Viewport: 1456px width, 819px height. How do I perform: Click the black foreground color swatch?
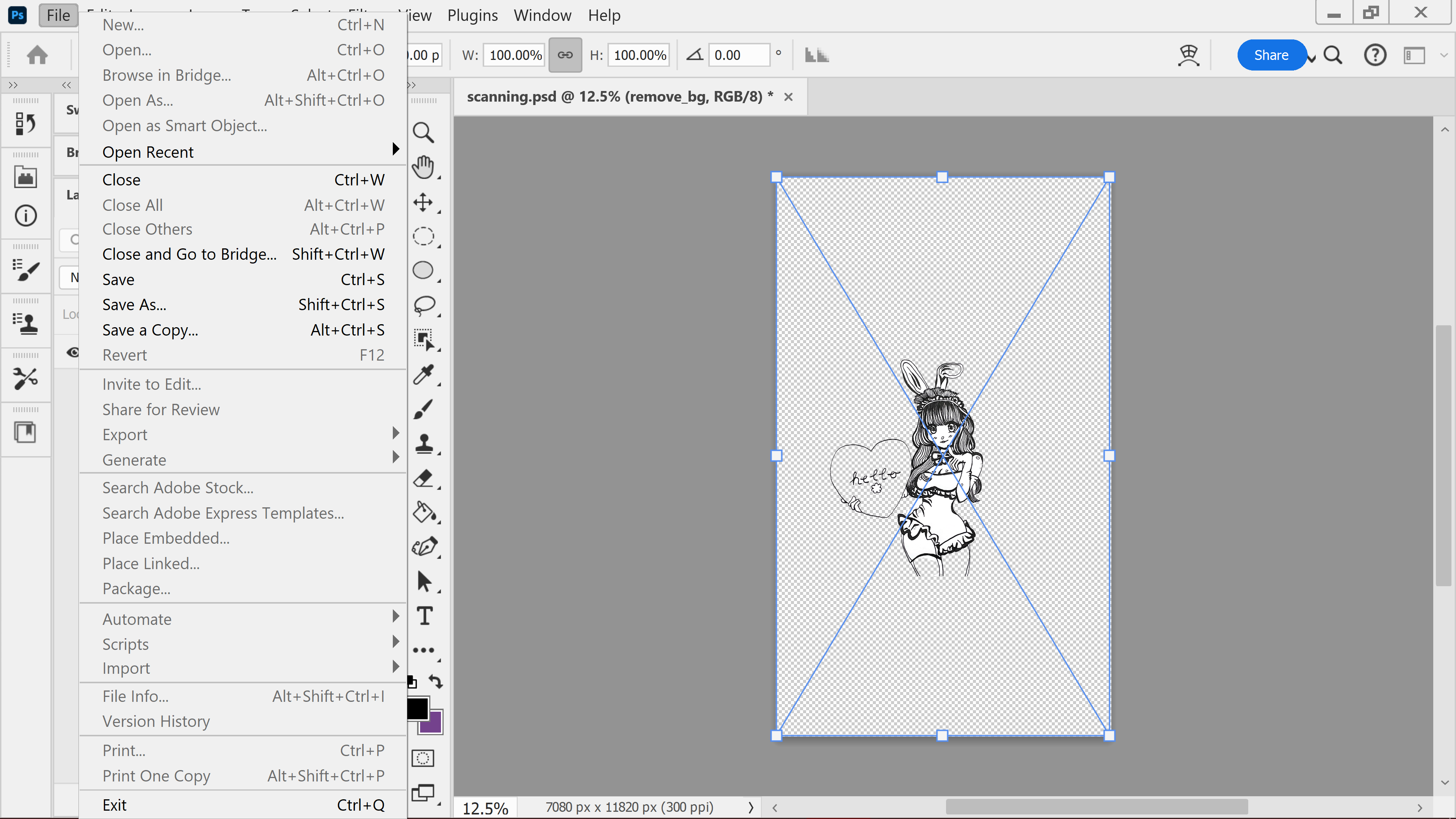[417, 708]
